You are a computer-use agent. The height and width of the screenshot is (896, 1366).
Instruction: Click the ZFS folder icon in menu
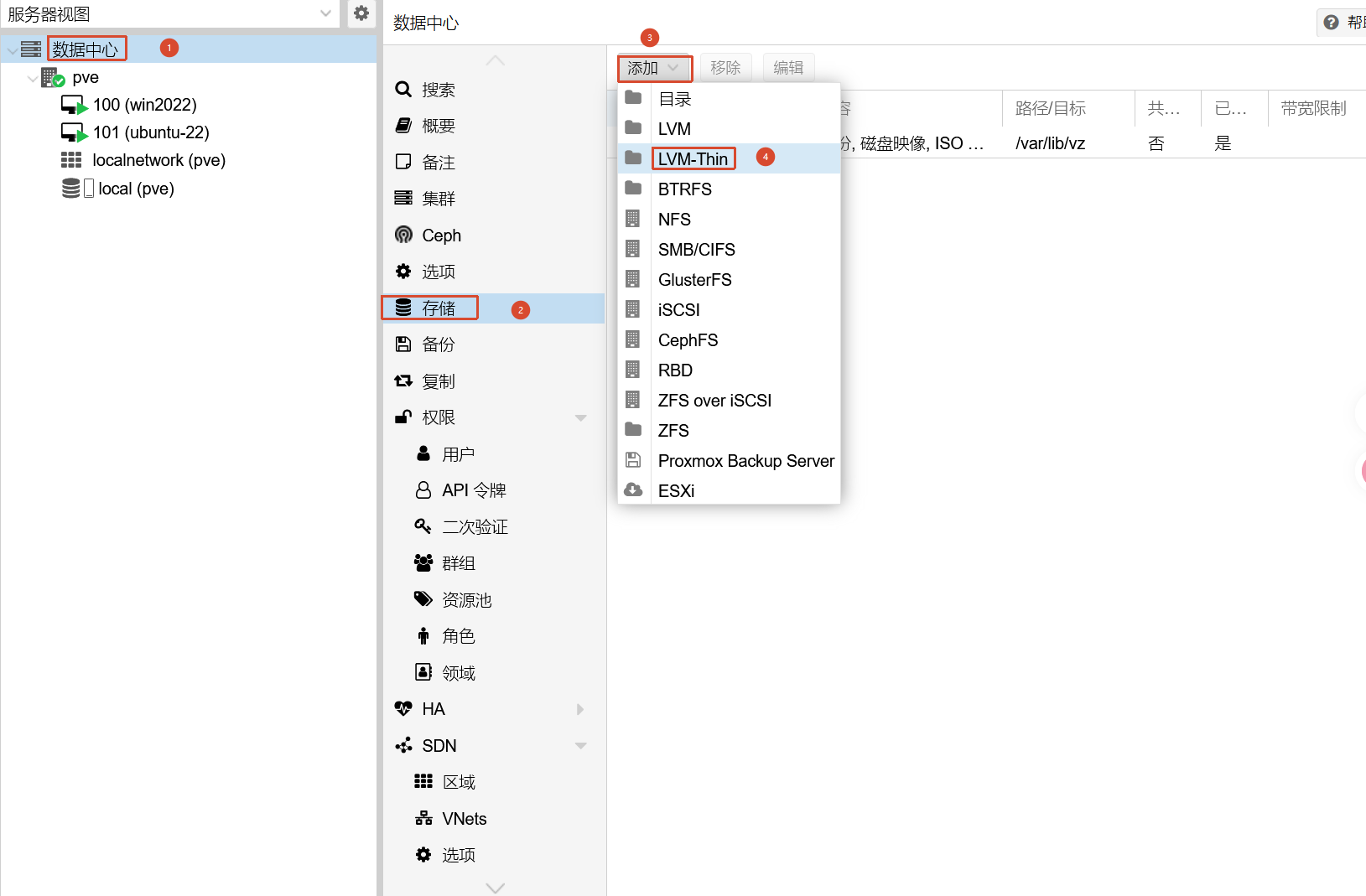[x=633, y=430]
